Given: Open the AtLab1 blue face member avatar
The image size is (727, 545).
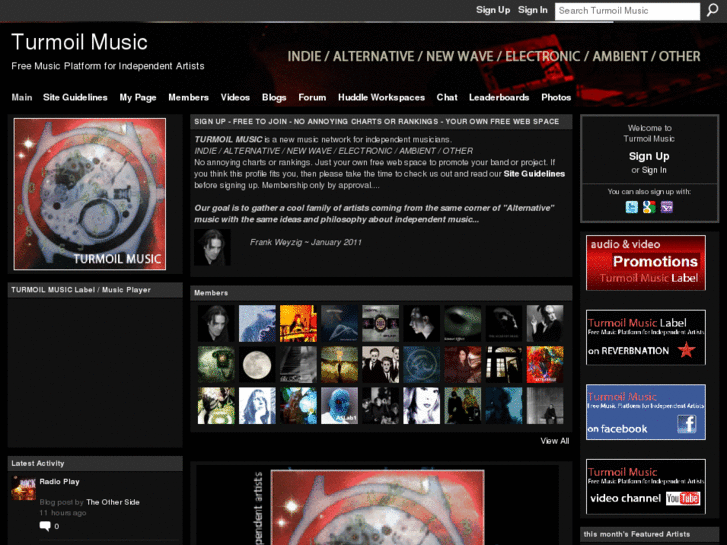Looking at the screenshot, I should pos(339,406).
